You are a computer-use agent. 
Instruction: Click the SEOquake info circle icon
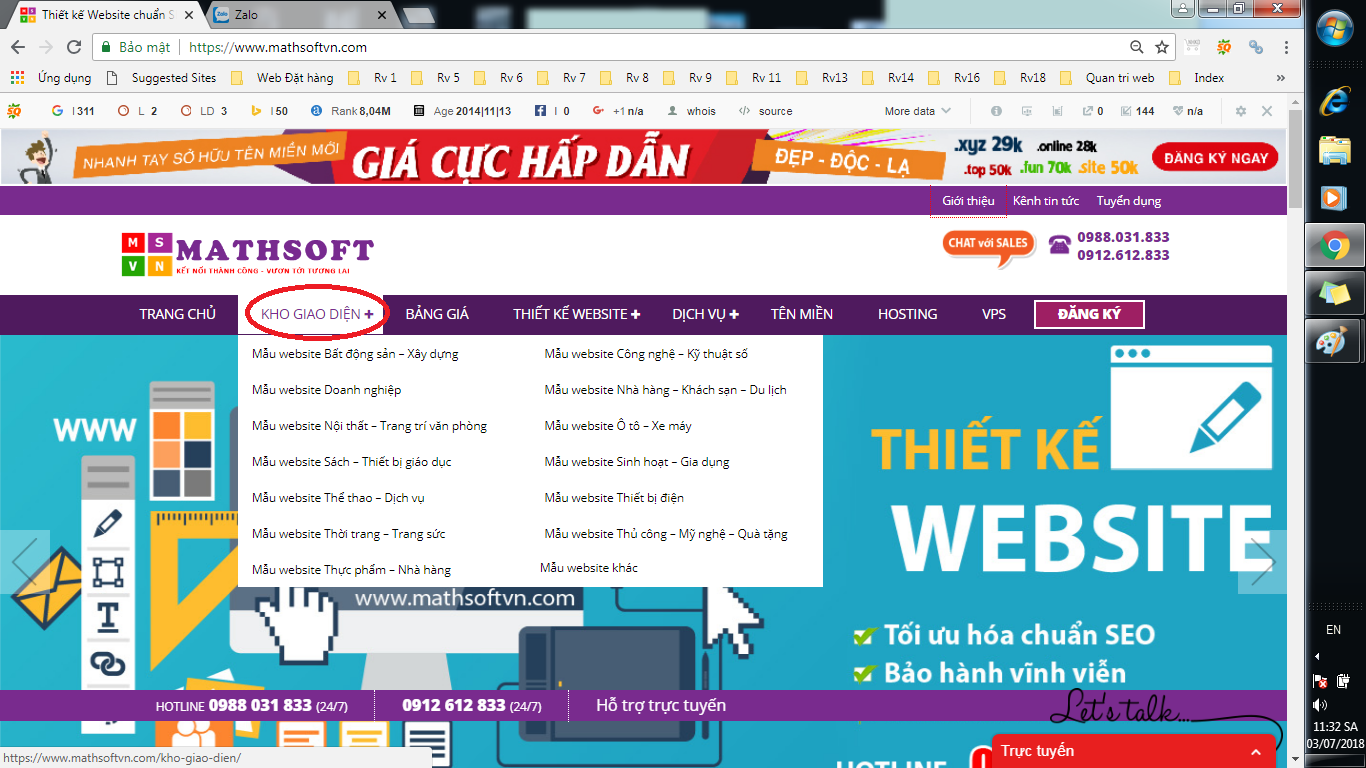click(996, 111)
